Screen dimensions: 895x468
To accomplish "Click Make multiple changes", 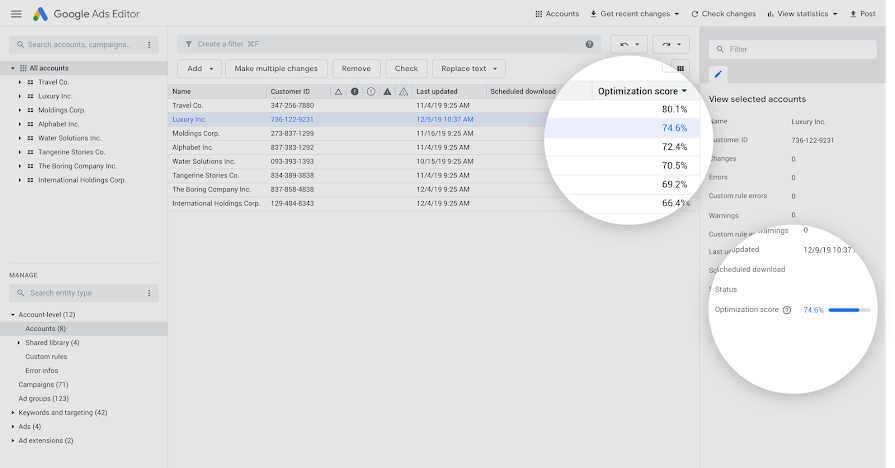I will click(x=276, y=68).
